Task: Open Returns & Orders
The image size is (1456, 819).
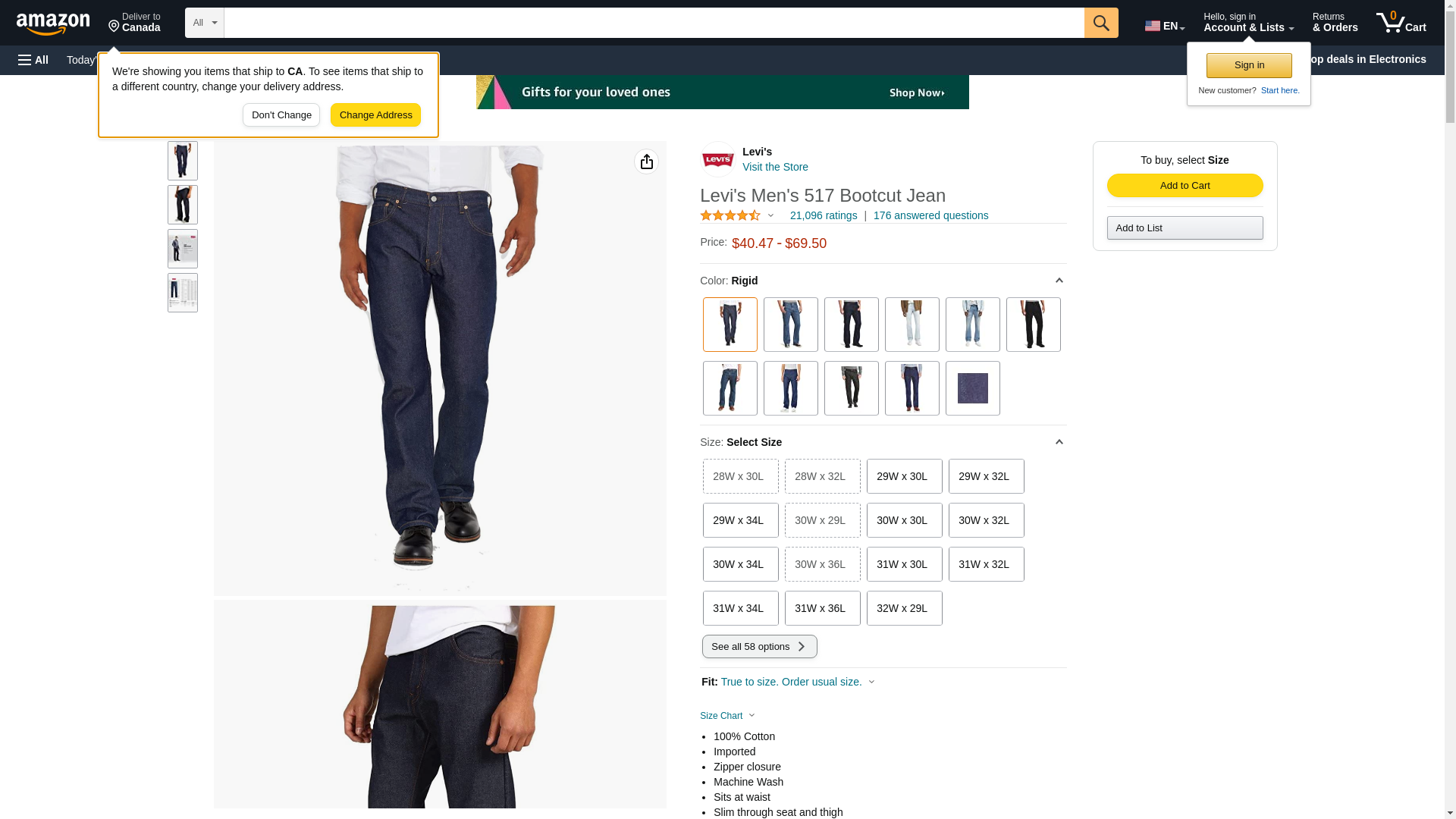Action: pos(1335,23)
